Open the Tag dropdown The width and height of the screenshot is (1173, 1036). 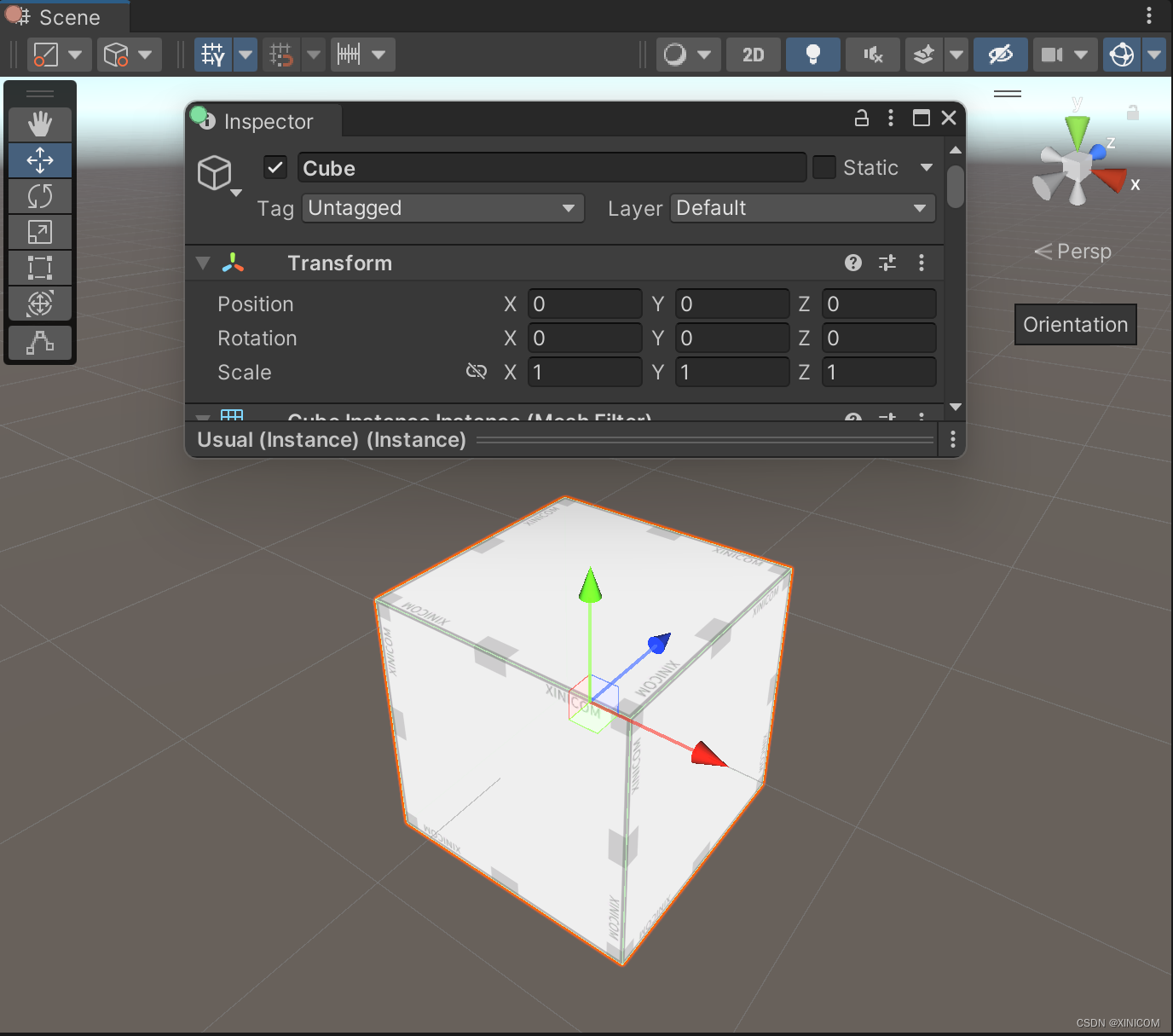click(442, 208)
